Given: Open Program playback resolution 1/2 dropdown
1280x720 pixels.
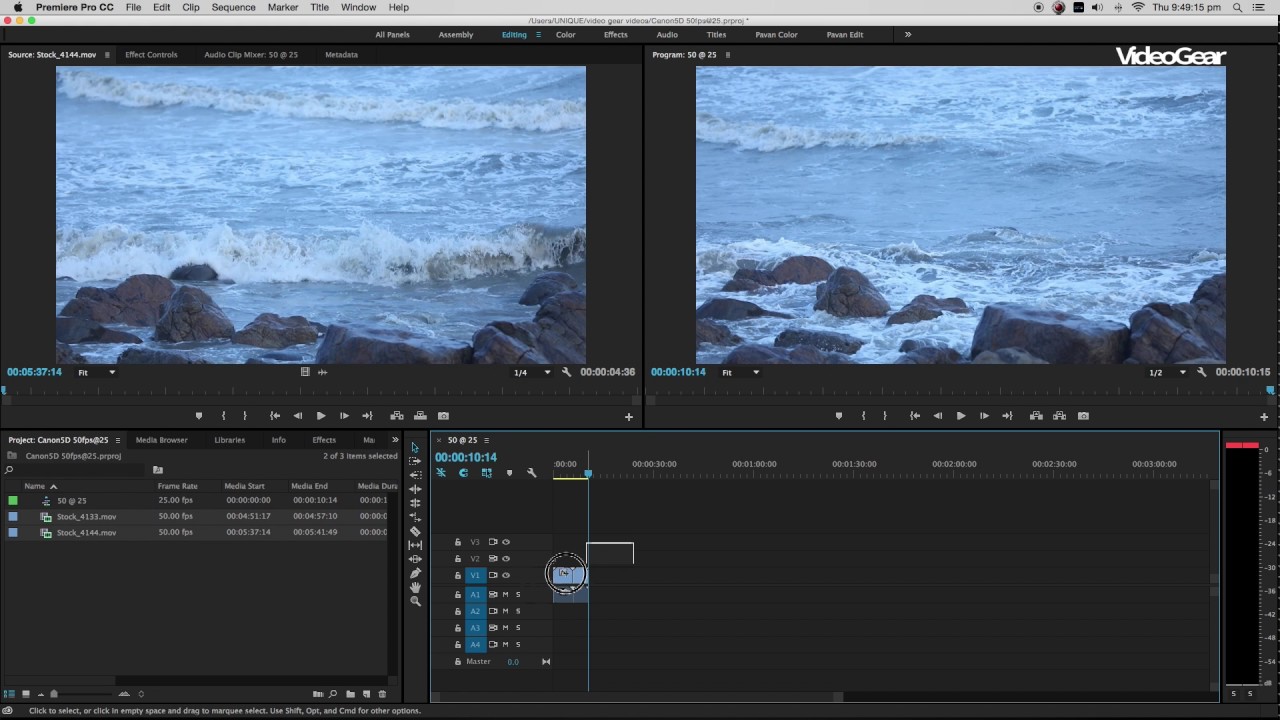Looking at the screenshot, I should click(1167, 372).
